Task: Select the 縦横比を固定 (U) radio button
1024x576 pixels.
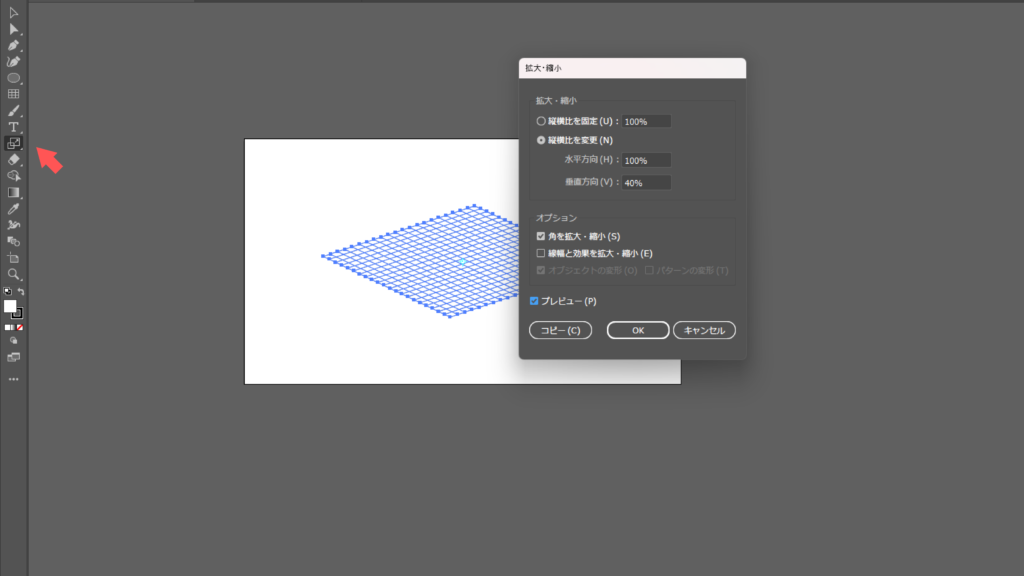Action: tap(541, 121)
